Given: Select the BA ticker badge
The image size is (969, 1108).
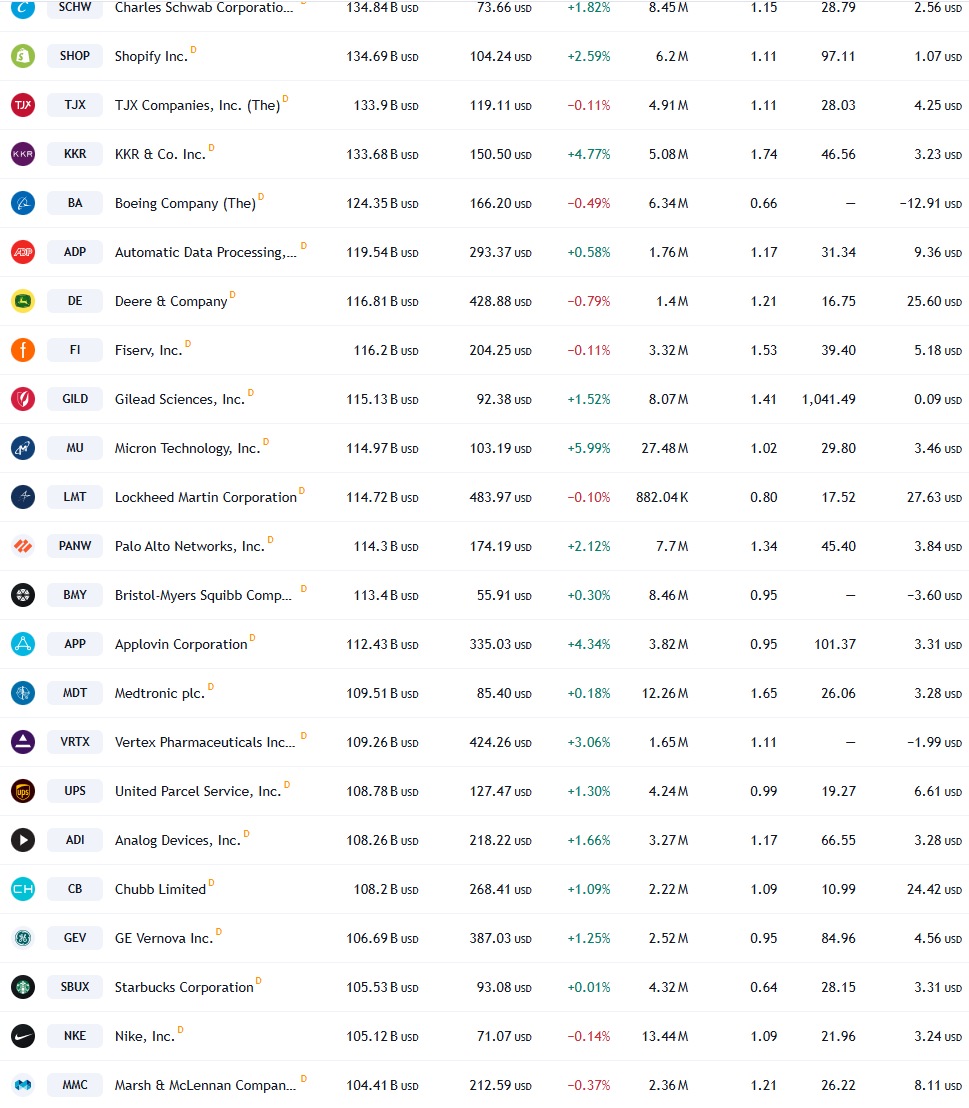Looking at the screenshot, I should [75, 203].
